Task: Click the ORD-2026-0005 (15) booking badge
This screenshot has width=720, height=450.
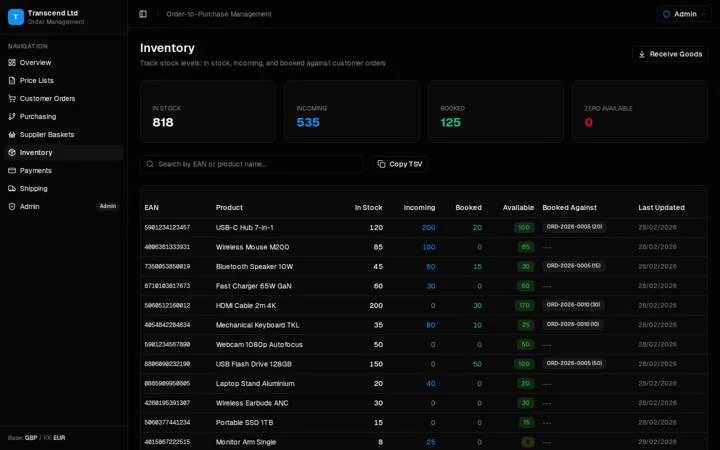Action: coord(574,266)
